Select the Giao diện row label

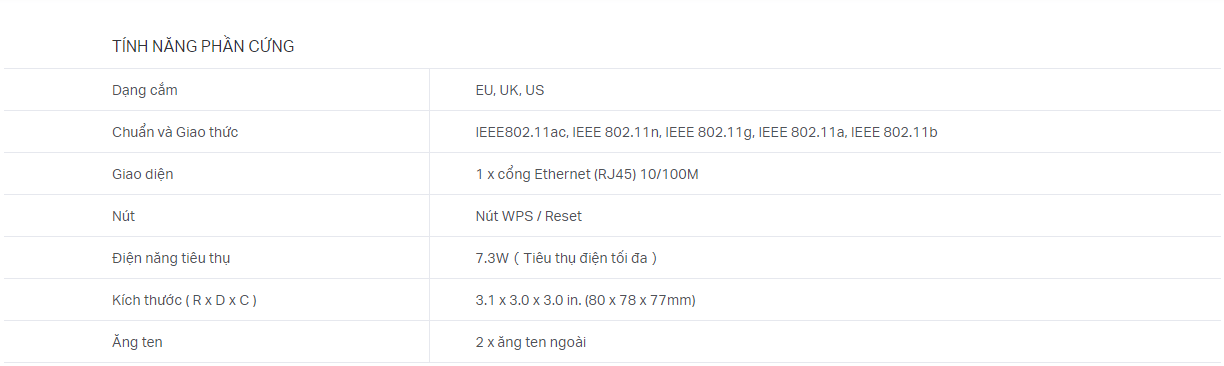click(143, 174)
